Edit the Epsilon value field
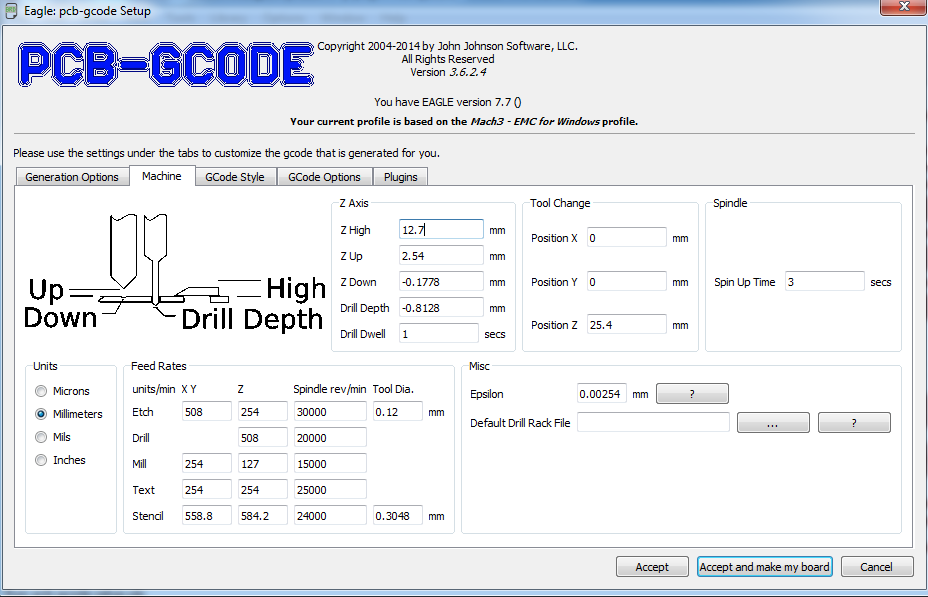 click(x=601, y=393)
